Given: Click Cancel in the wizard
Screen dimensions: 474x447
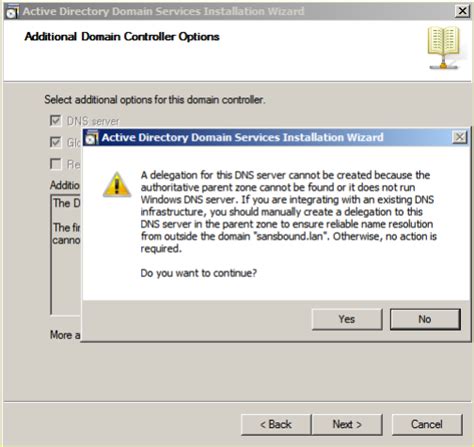Looking at the screenshot, I should 427,424.
